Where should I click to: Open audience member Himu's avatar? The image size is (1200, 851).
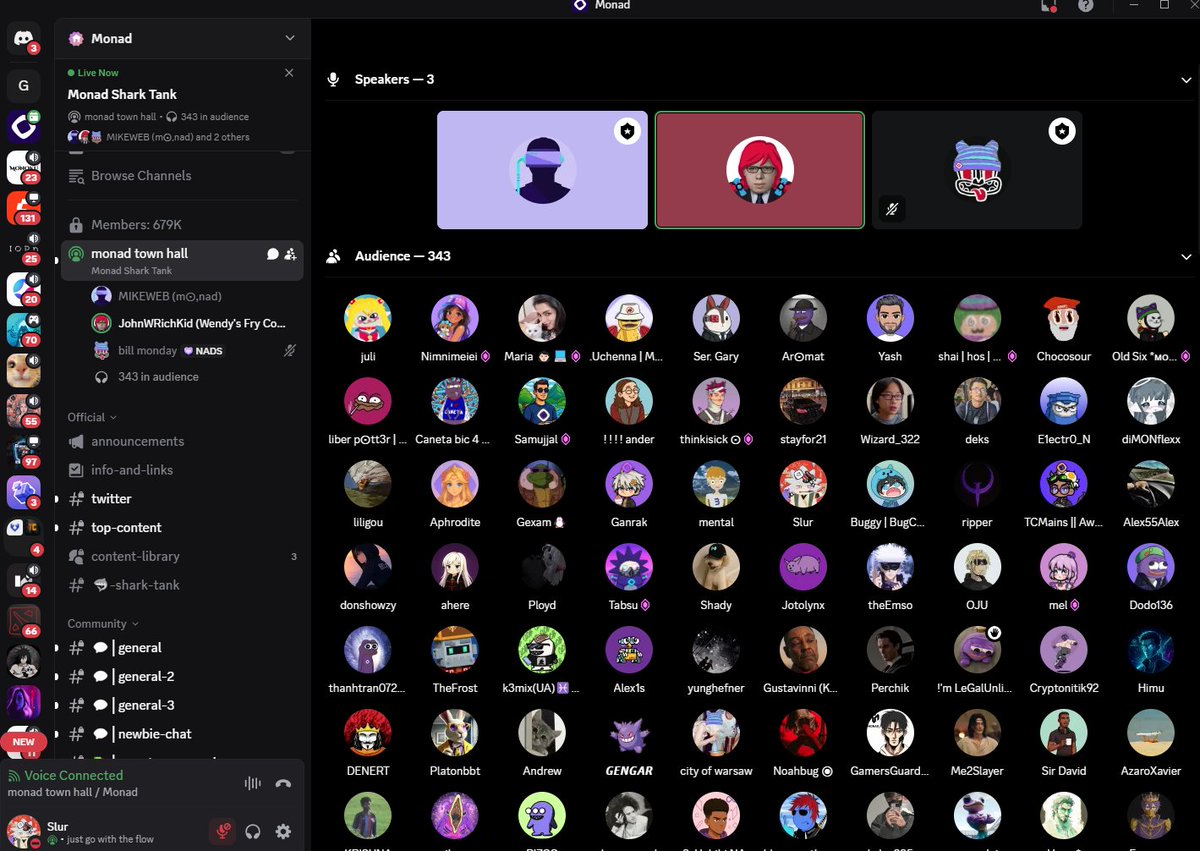pyautogui.click(x=1150, y=650)
